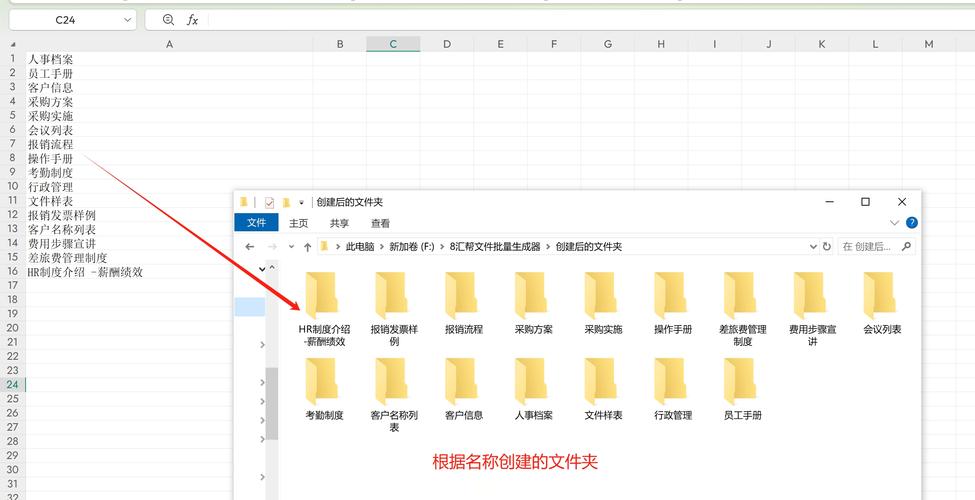Click the zoom magnifier icon beside fx
Viewport: 975px width, 500px height.
pyautogui.click(x=168, y=20)
